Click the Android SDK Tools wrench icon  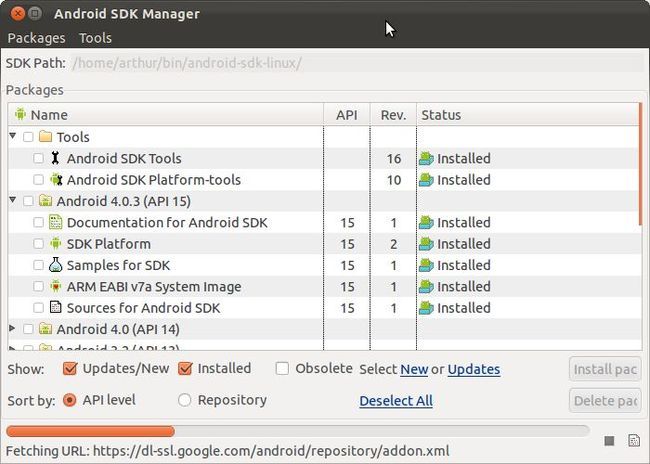coord(55,158)
